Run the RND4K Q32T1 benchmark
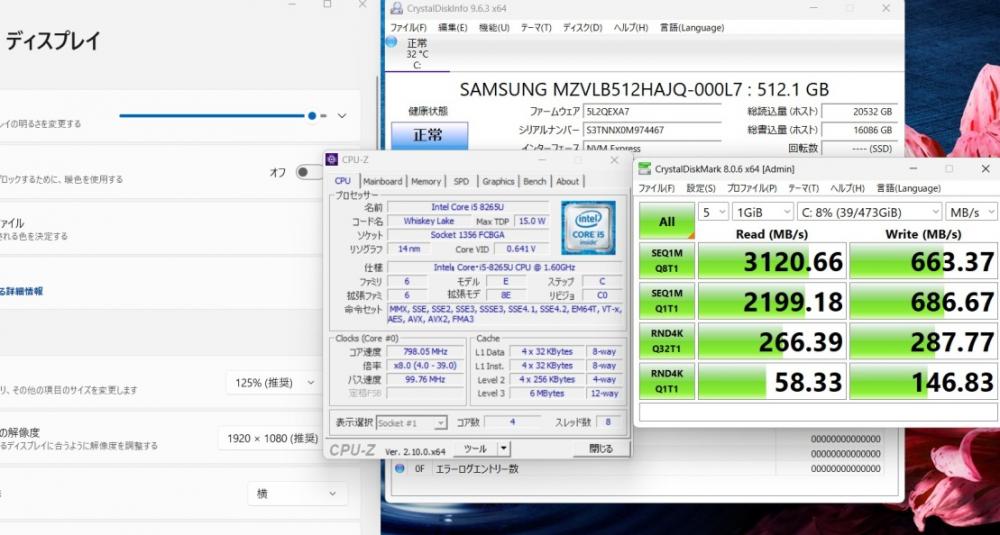 click(666, 341)
